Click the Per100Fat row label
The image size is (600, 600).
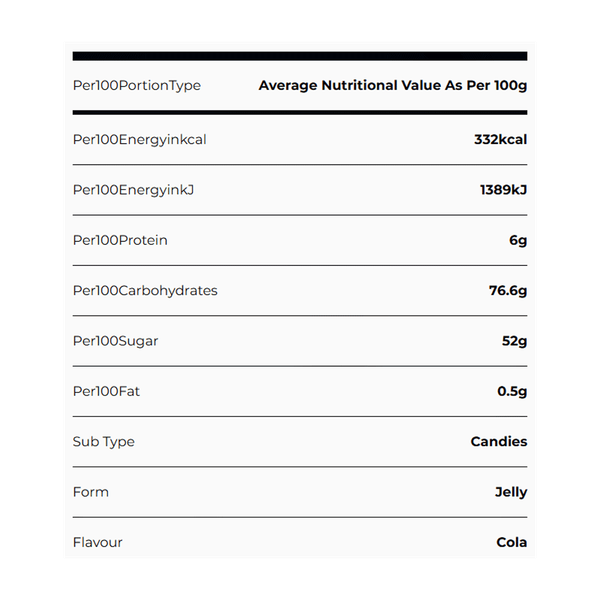[107, 391]
